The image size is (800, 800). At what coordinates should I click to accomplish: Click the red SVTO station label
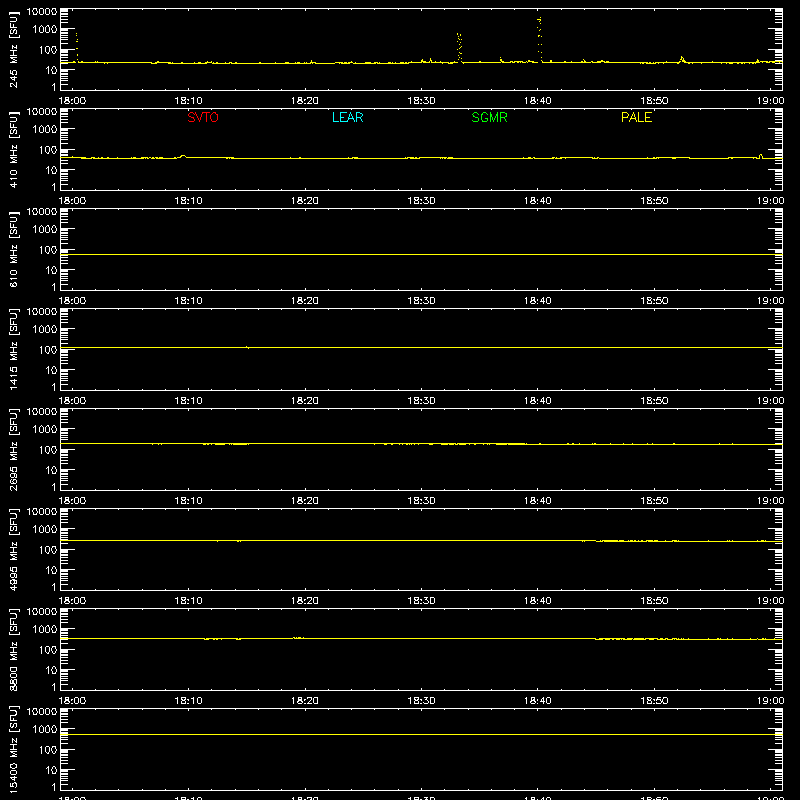pos(203,117)
